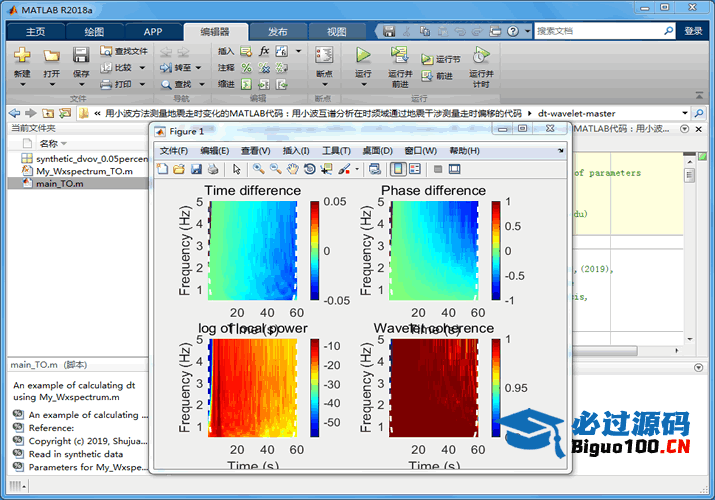Screen dimensions: 715x500
Task: Click the Hide Plot Tools icon
Action: tap(438, 169)
